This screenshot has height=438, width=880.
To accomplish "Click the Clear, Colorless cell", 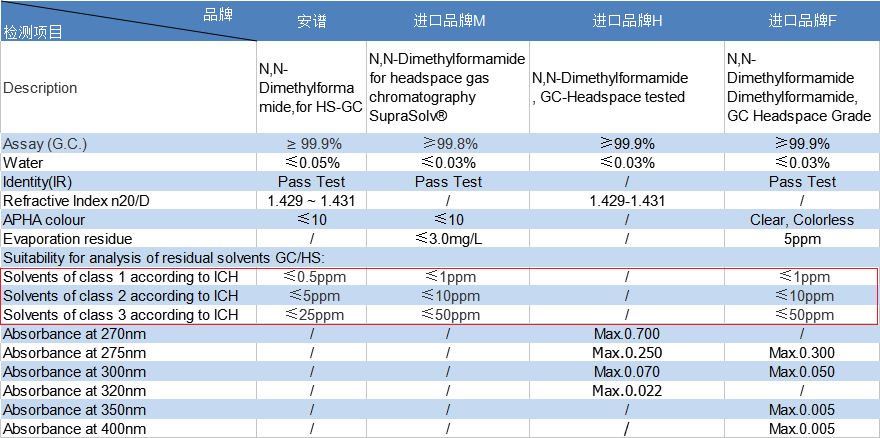I will point(802,219).
